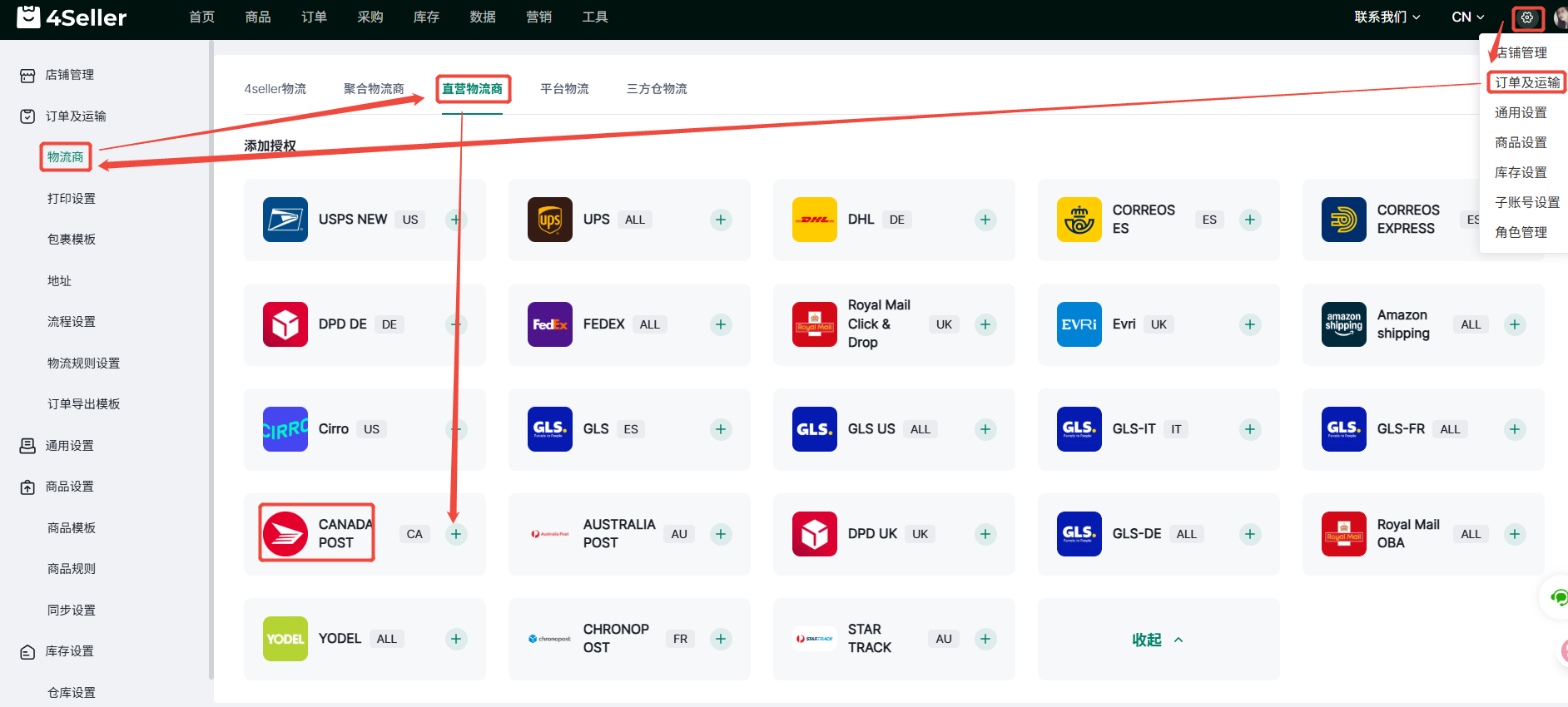This screenshot has width=1568, height=707.
Task: Open 订单 top menu
Action: coord(314,17)
